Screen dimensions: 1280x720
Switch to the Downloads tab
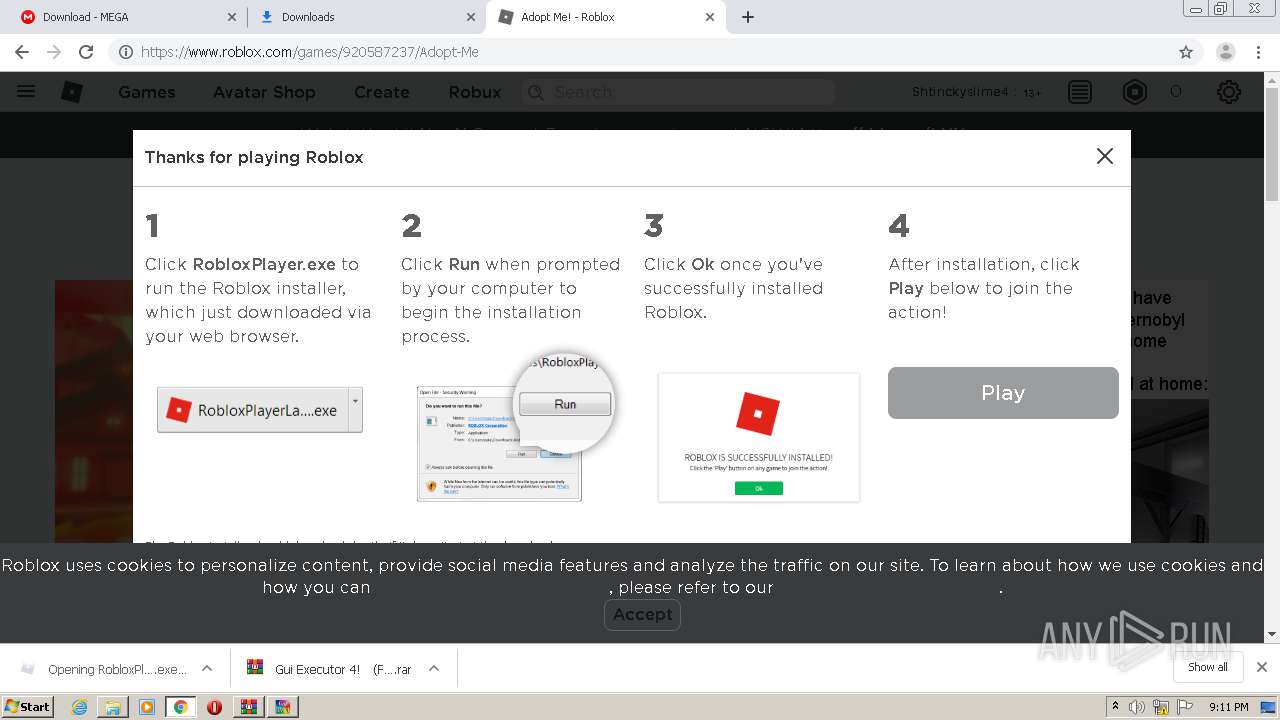(x=366, y=17)
